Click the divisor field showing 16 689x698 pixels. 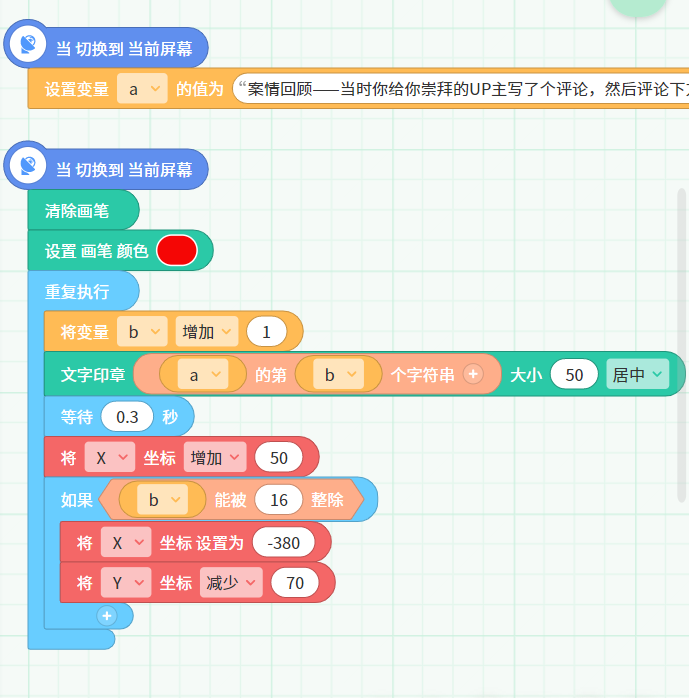coord(279,499)
